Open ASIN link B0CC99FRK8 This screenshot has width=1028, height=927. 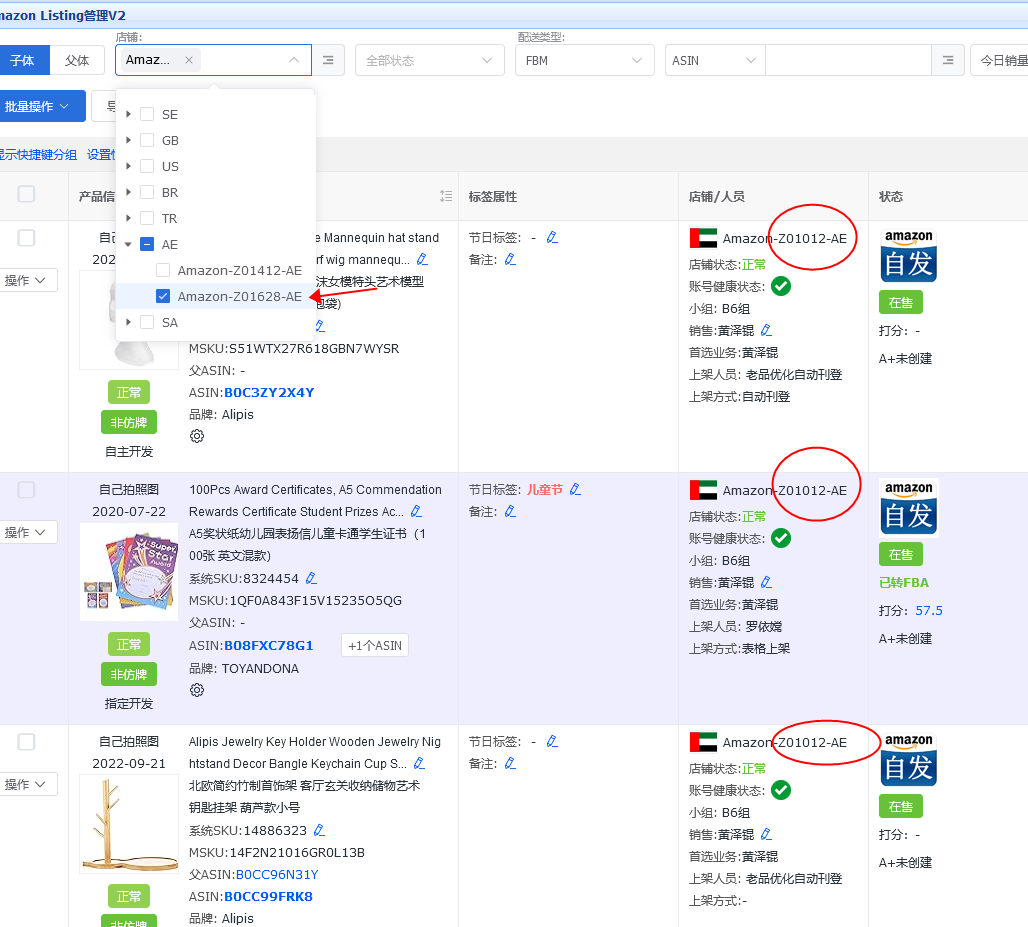pos(268,897)
